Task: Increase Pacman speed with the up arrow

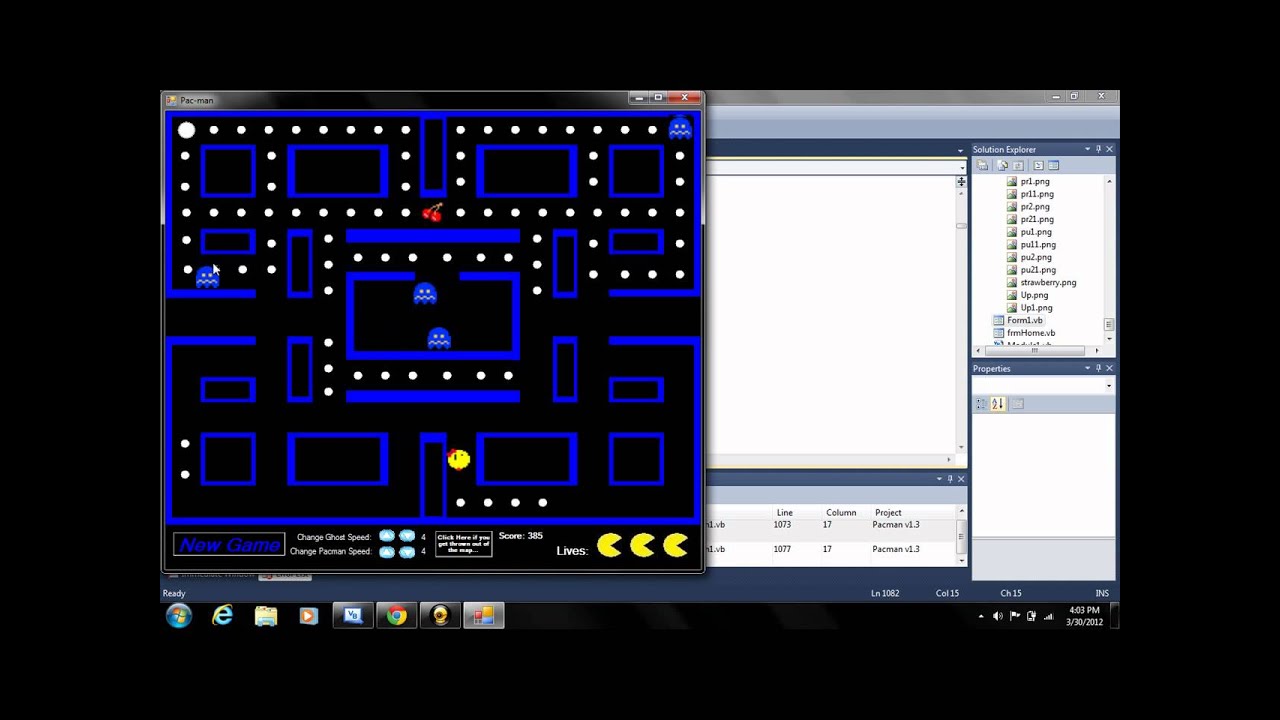Action: [387, 551]
